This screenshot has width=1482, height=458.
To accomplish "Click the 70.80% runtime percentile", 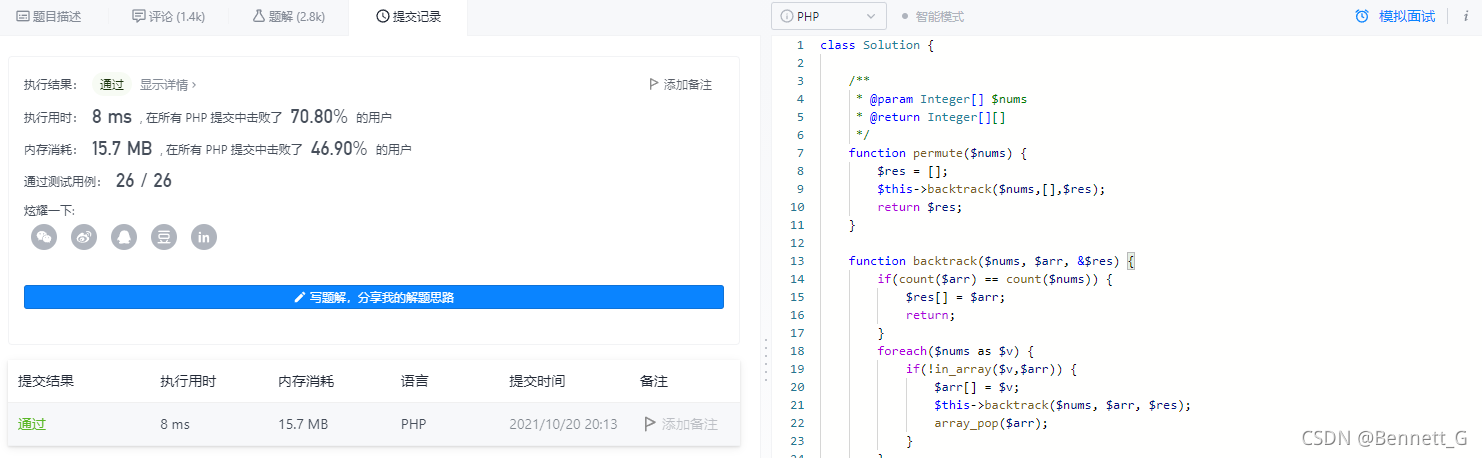I will 320,117.
